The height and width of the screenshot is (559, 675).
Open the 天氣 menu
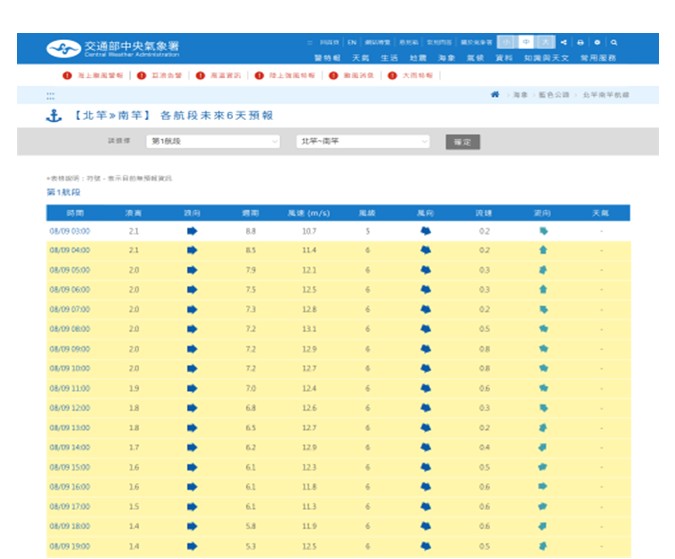pos(361,58)
